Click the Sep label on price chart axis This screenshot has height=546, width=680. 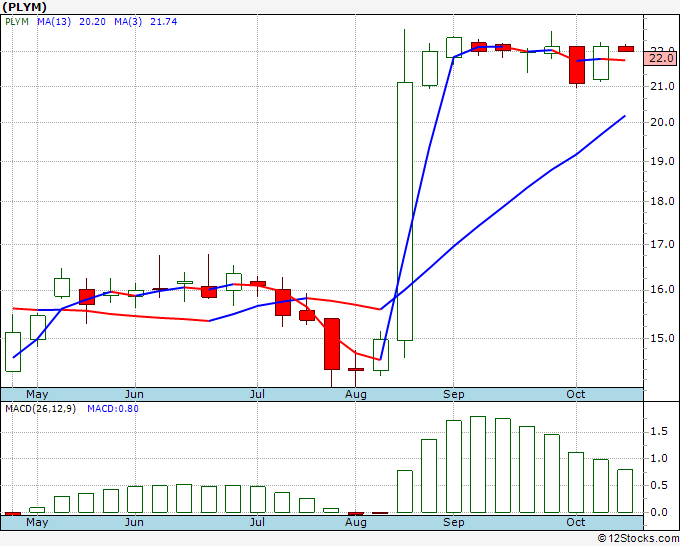click(454, 395)
